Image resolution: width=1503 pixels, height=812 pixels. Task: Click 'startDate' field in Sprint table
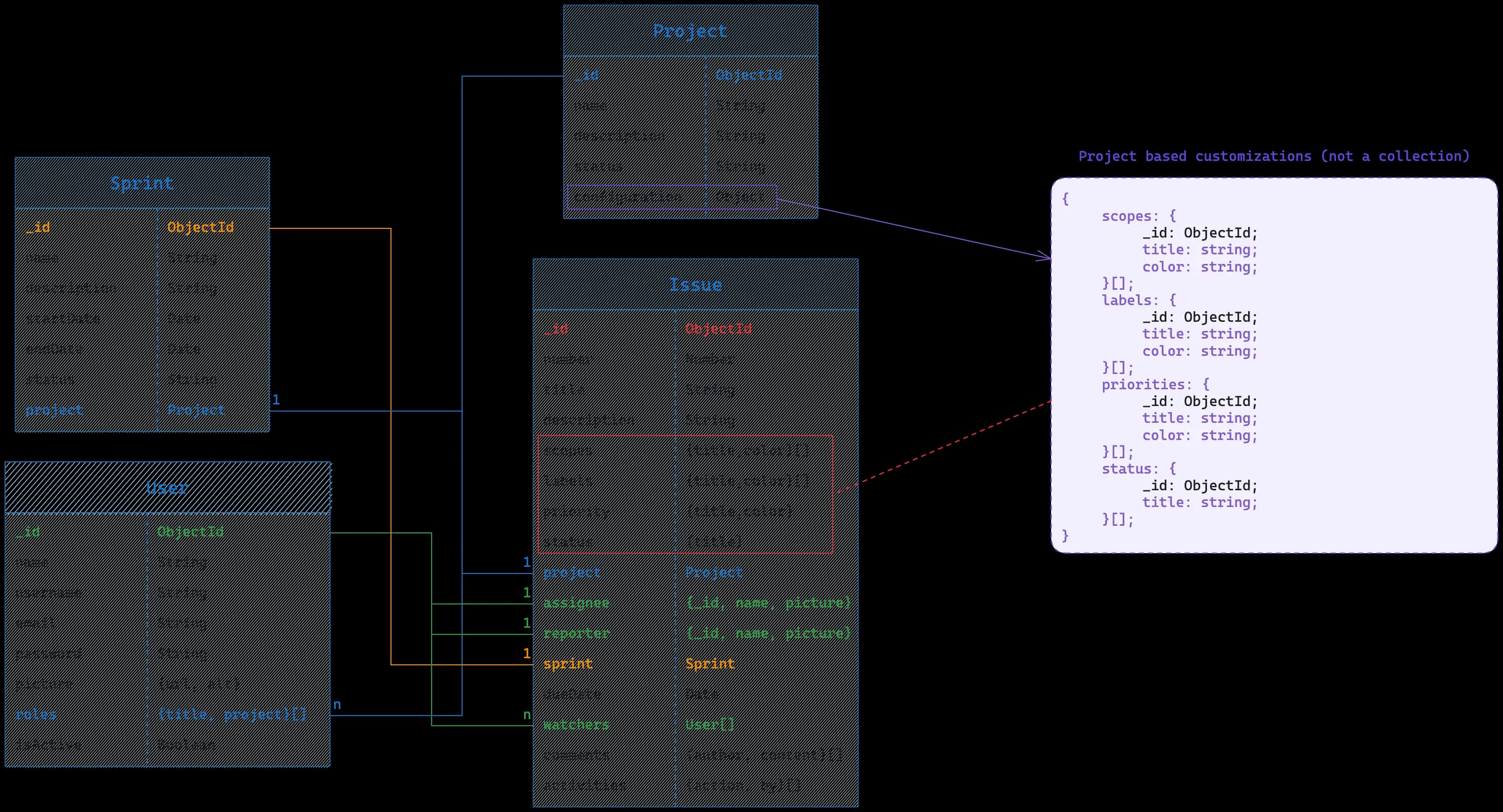pyautogui.click(x=62, y=319)
